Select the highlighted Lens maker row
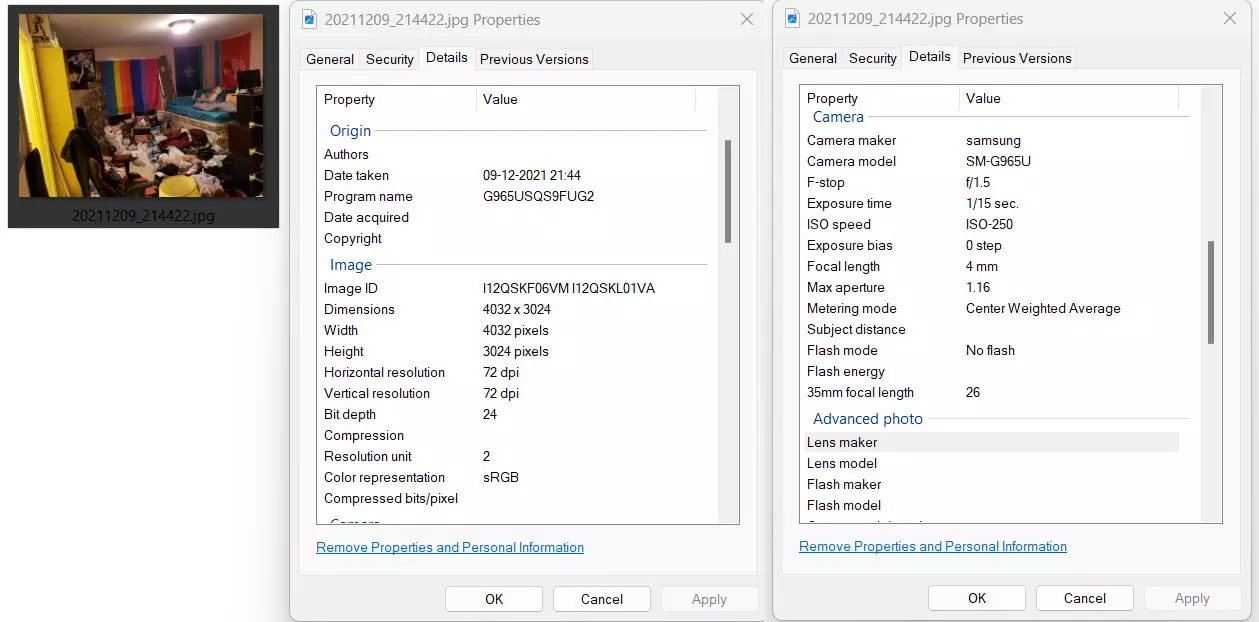Viewport: 1259px width, 622px height. click(990, 442)
